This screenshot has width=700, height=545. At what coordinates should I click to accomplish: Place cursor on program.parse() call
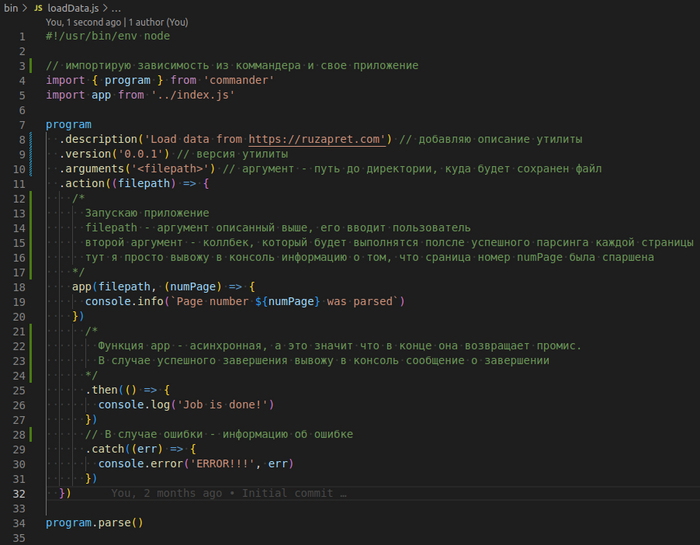[94, 523]
